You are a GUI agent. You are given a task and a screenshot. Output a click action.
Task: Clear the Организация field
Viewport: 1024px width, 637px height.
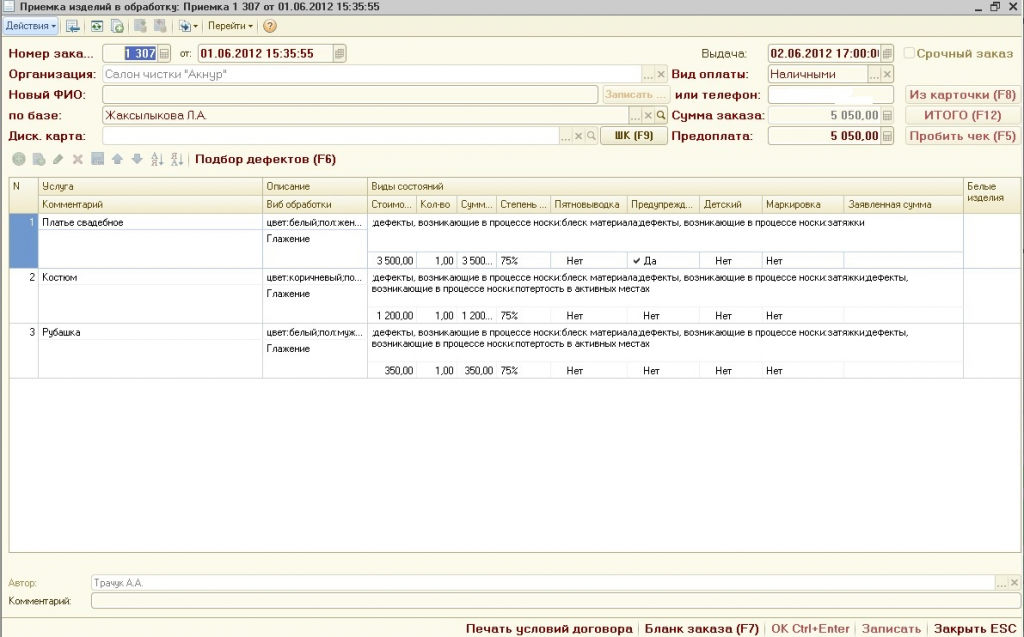661,74
